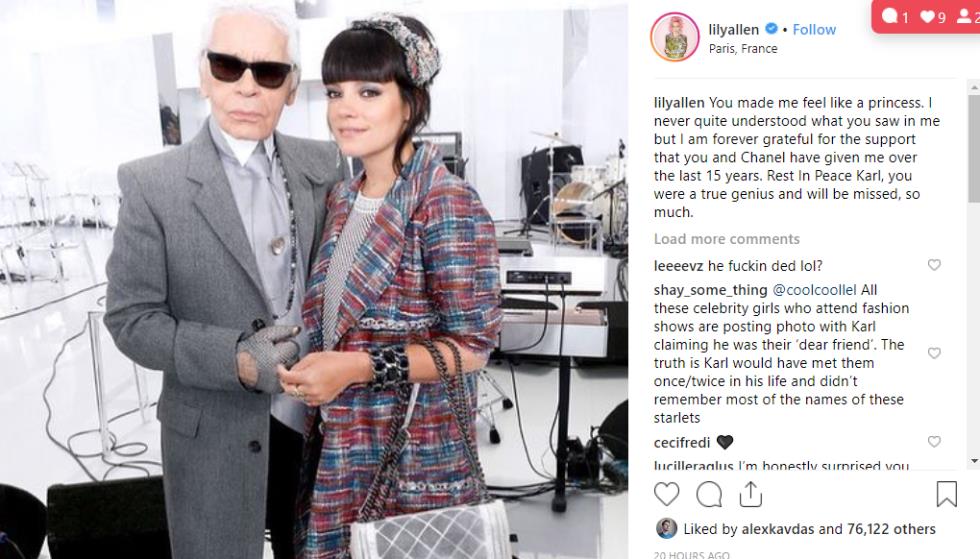Open likes notification heart in red badge
The image size is (980, 559).
click(932, 16)
